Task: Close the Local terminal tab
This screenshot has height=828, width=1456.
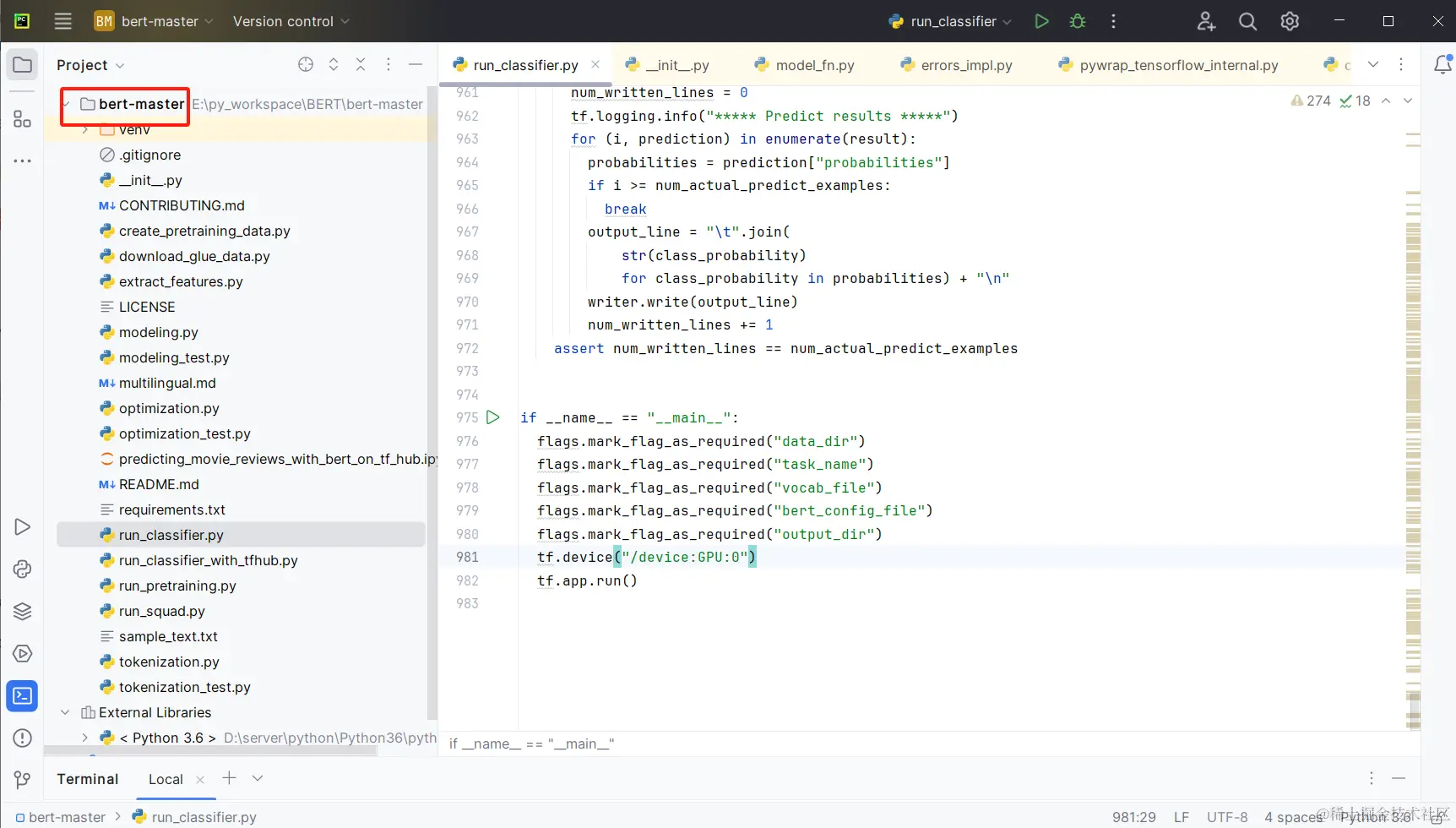Action: [200, 779]
